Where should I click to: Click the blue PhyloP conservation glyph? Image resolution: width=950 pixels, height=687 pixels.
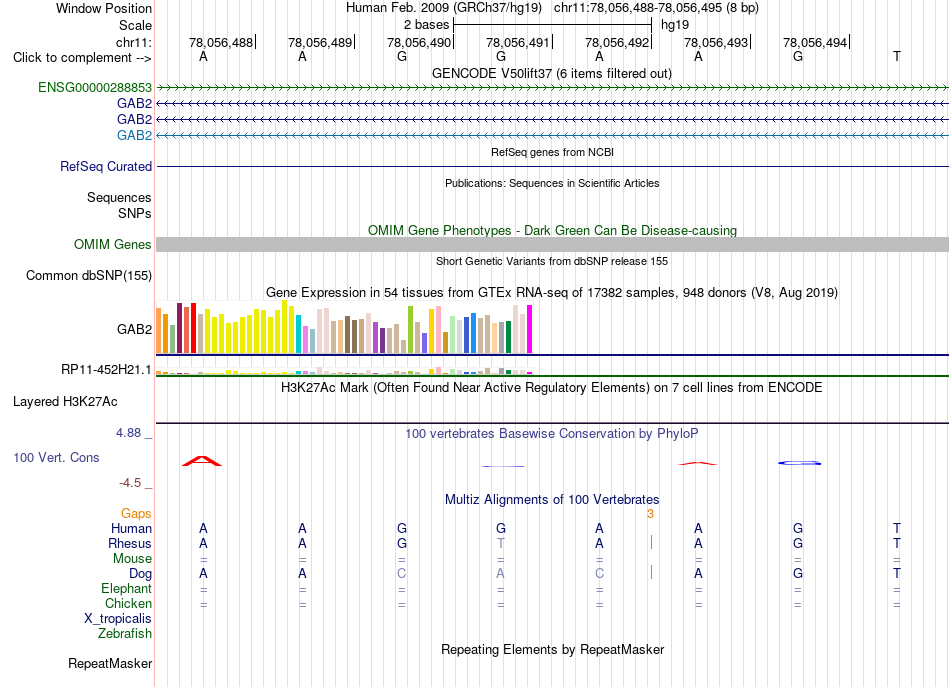click(799, 463)
